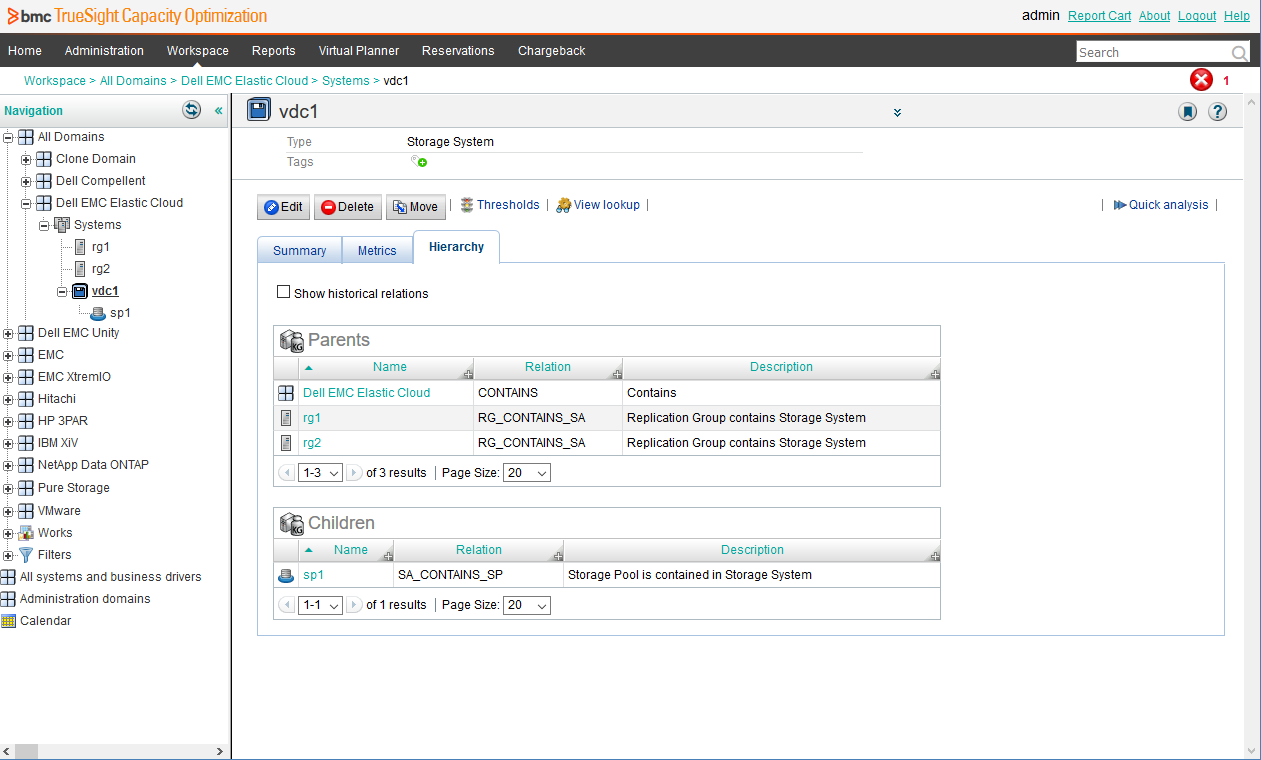This screenshot has height=760, width=1261.
Task: Open Parents page range 1-3 dropdown
Action: [x=320, y=473]
